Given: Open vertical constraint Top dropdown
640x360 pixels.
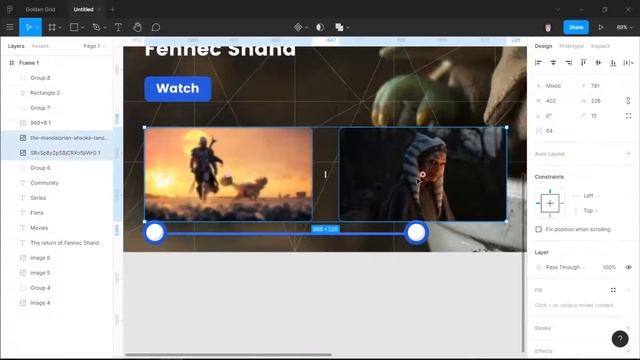Looking at the screenshot, I should point(591,211).
